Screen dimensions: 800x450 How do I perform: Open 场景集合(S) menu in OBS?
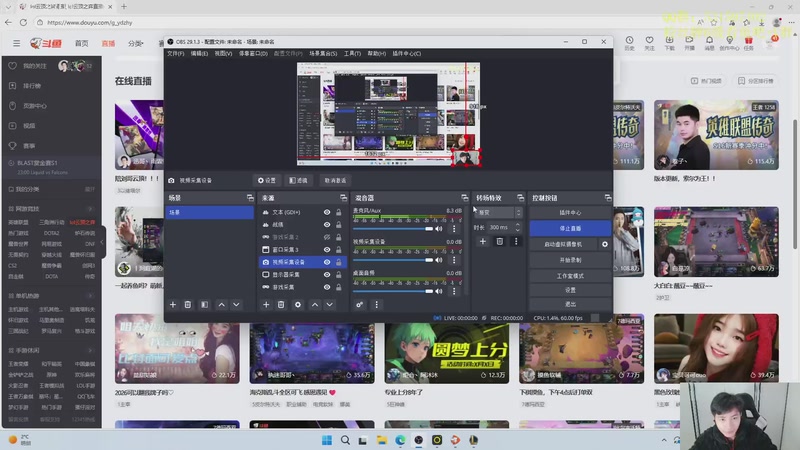(x=323, y=54)
